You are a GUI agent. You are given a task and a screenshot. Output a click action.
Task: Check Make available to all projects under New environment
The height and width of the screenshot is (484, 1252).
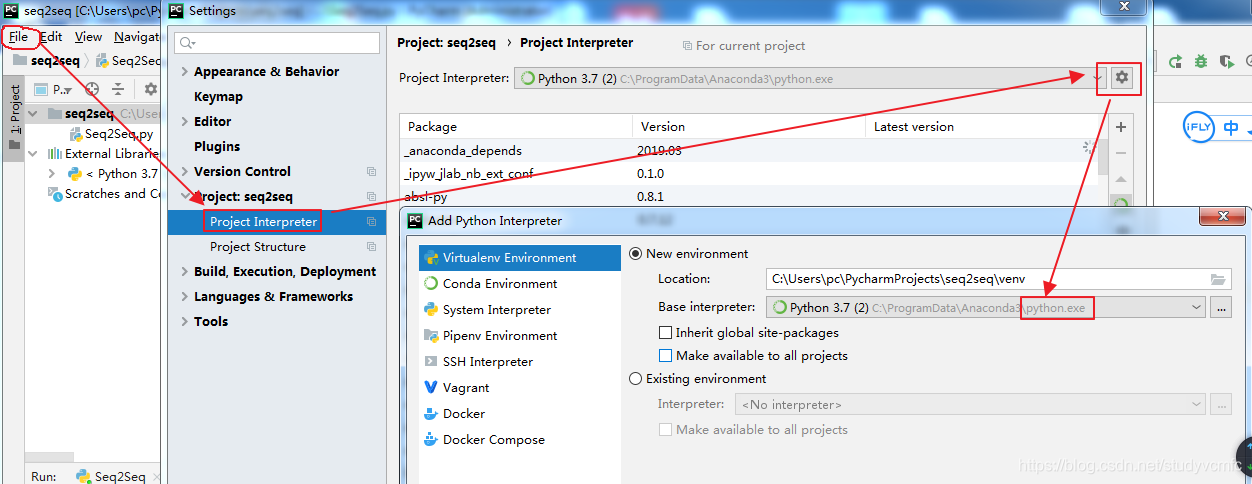coord(666,356)
